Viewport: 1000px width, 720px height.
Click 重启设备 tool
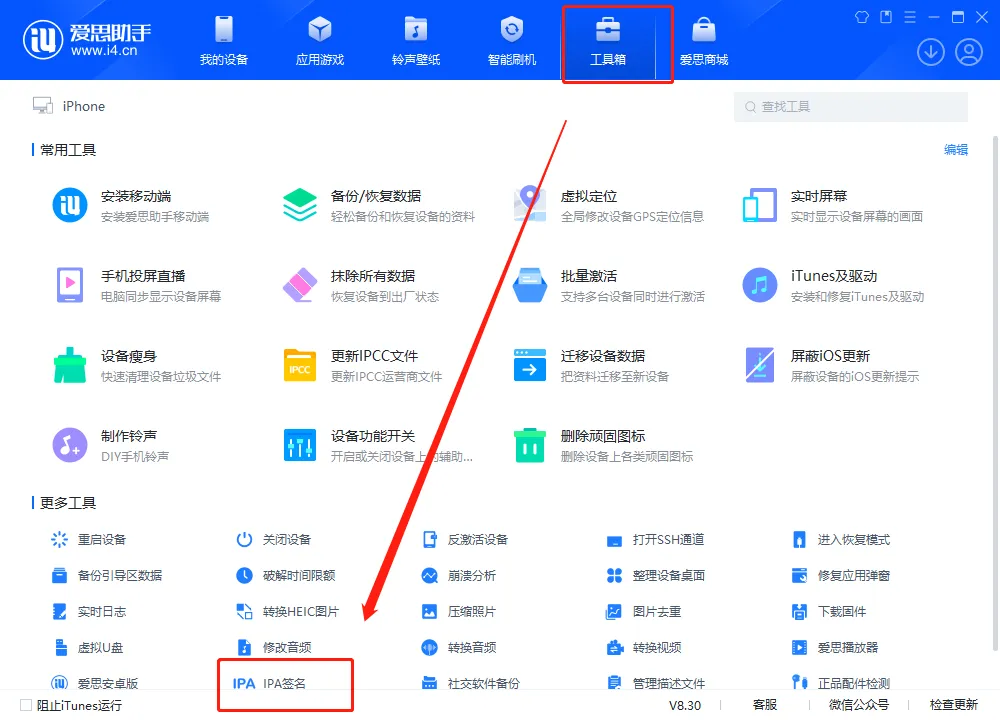89,540
